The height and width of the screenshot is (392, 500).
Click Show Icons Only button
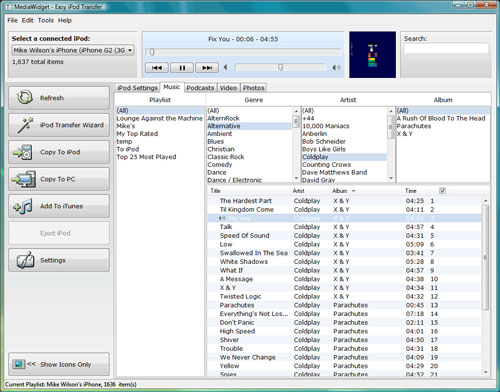tap(59, 364)
